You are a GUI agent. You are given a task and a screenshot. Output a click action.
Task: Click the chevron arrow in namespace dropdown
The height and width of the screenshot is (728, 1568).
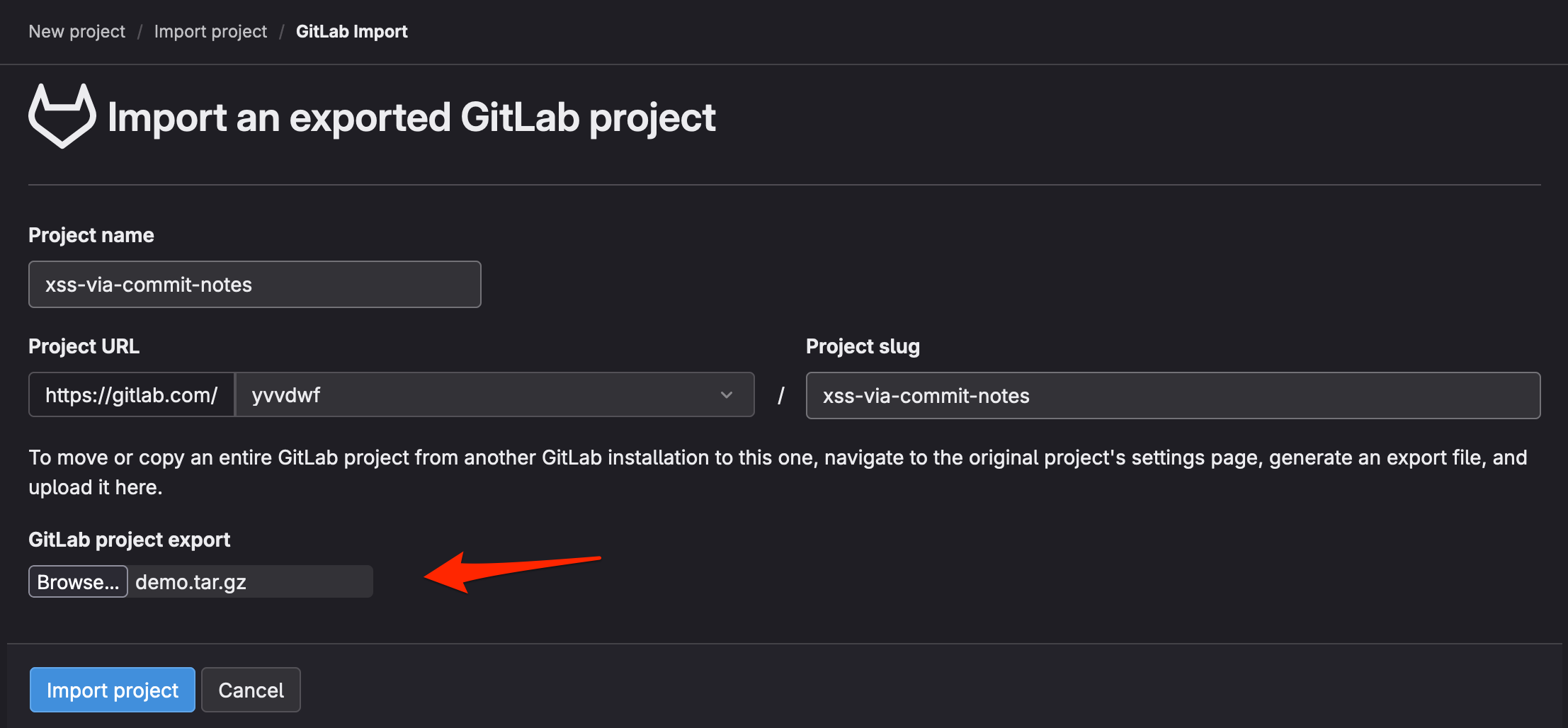click(726, 395)
